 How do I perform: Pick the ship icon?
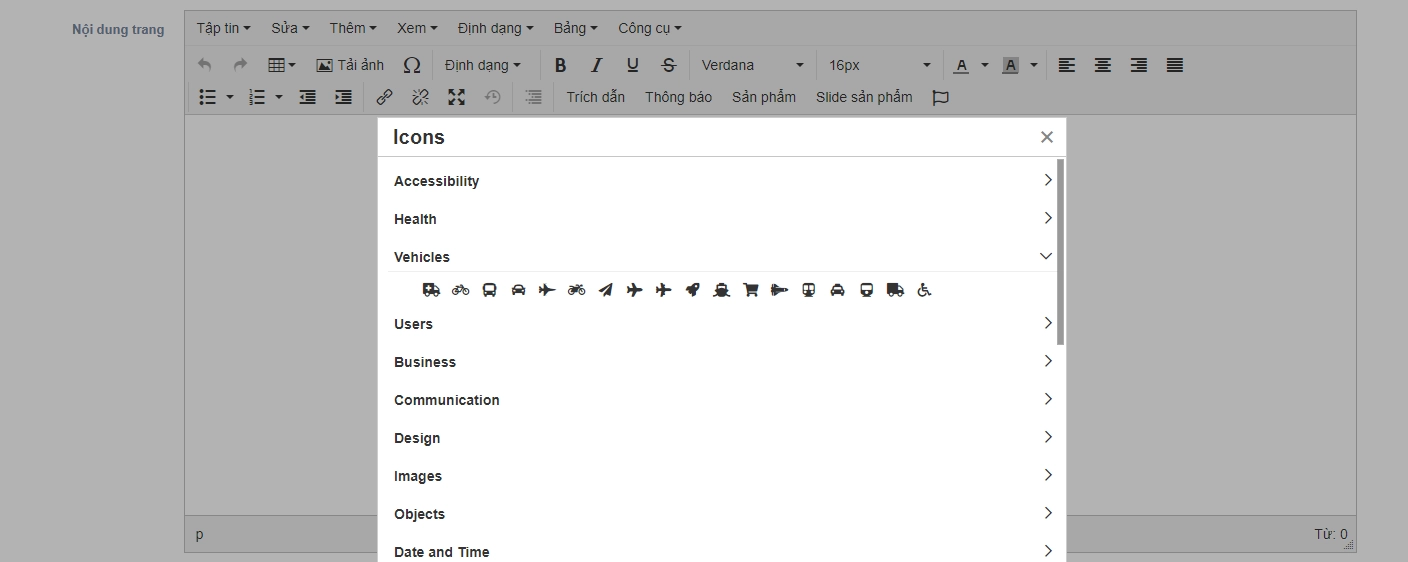click(721, 290)
